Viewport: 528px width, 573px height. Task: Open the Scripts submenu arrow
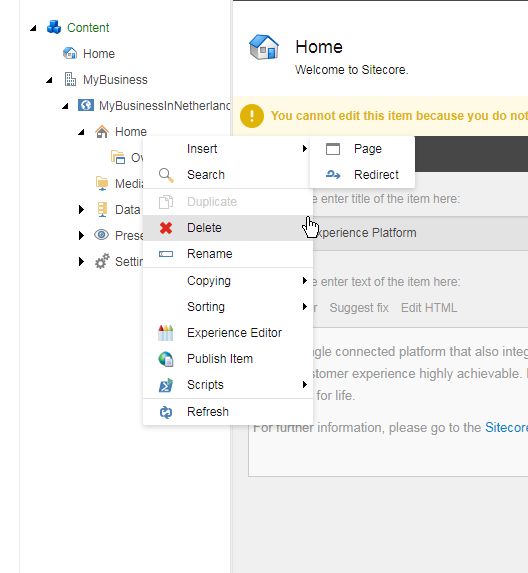[304, 384]
